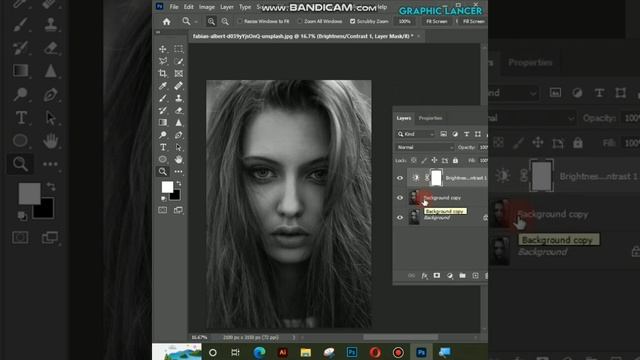This screenshot has height=360, width=640.
Task: Open the File menu
Action: 174,7
